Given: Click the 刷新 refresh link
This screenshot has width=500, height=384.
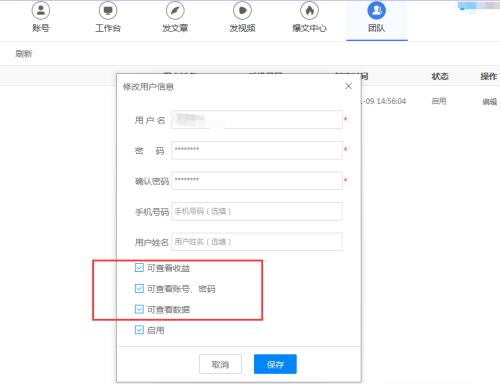Looking at the screenshot, I should click(24, 54).
